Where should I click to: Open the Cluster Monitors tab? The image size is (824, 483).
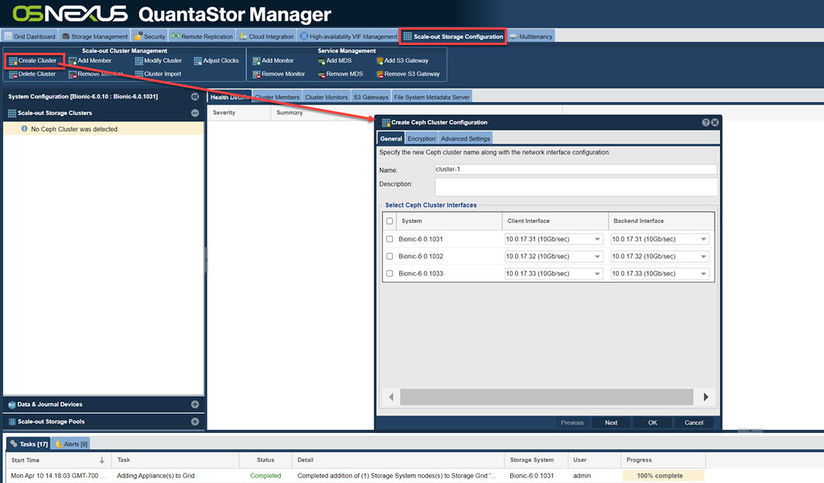(326, 97)
